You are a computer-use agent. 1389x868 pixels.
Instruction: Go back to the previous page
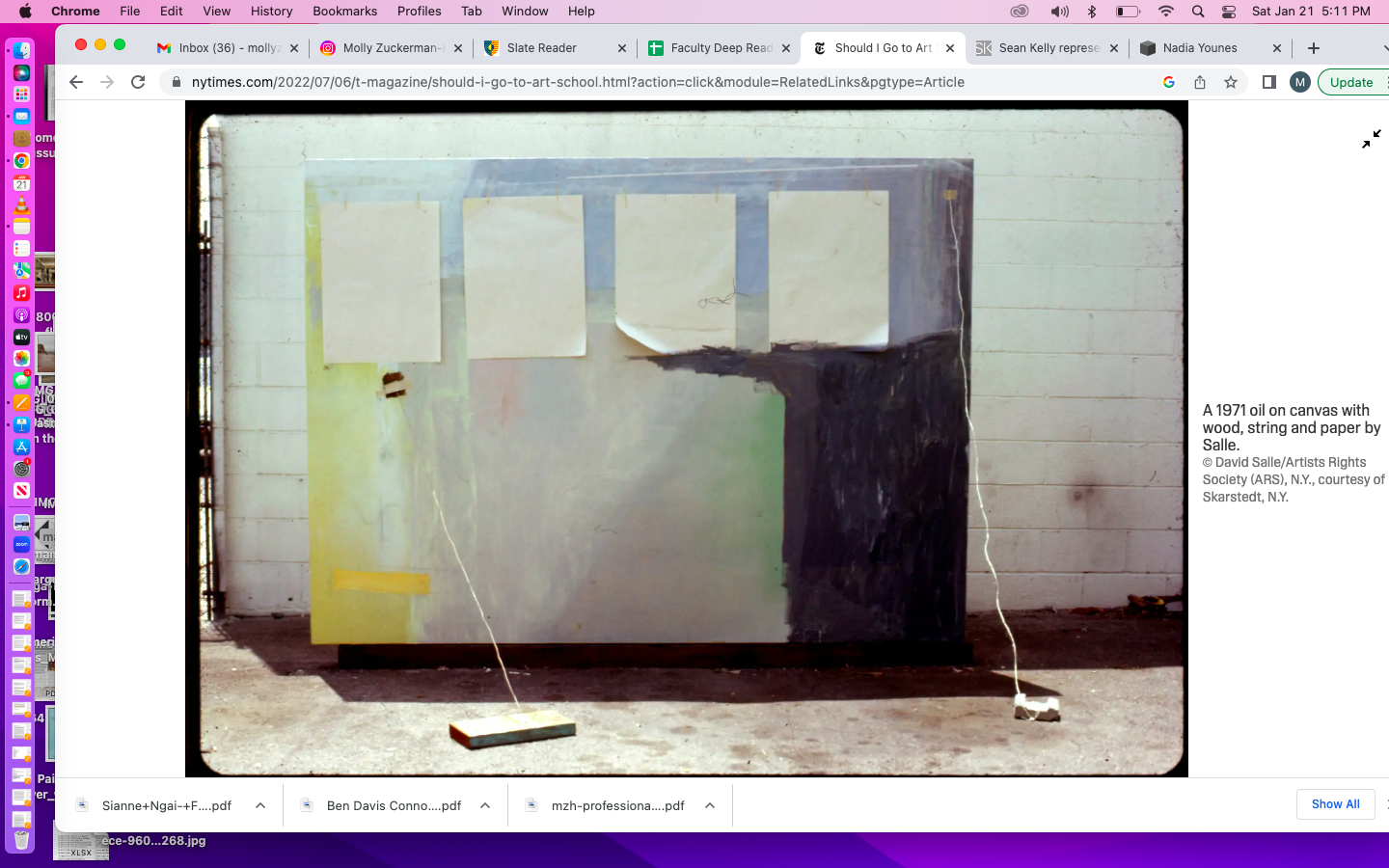point(76,82)
